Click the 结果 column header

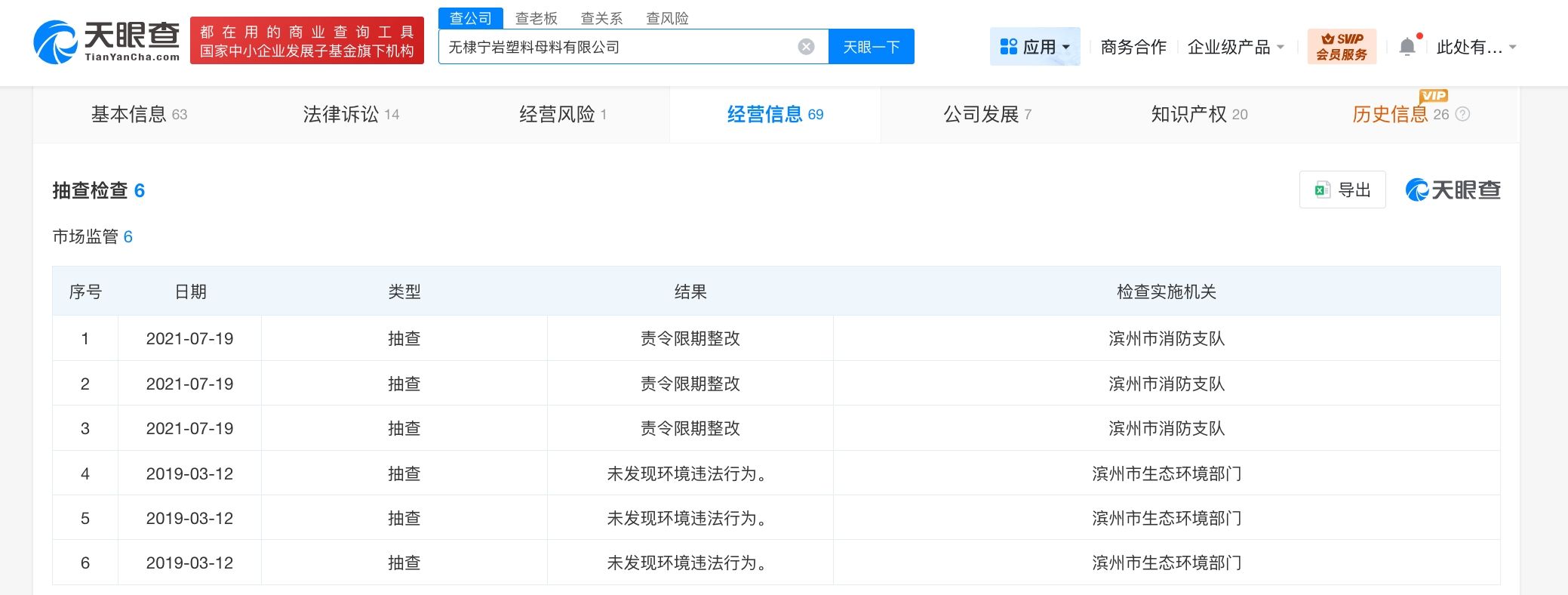690,292
